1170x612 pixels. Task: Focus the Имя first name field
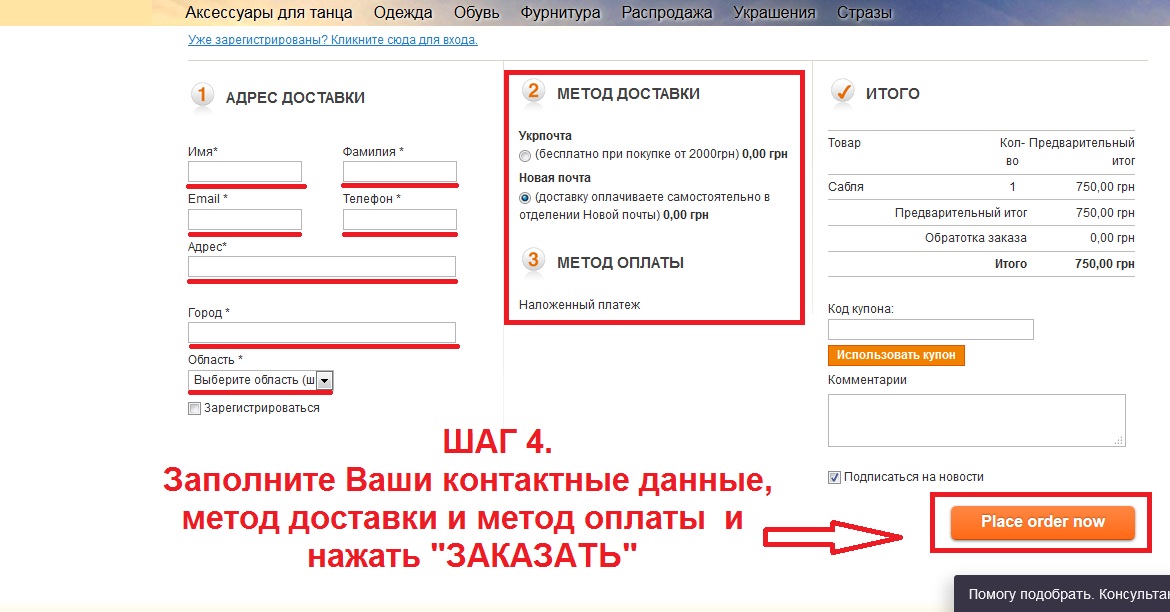pyautogui.click(x=245, y=171)
